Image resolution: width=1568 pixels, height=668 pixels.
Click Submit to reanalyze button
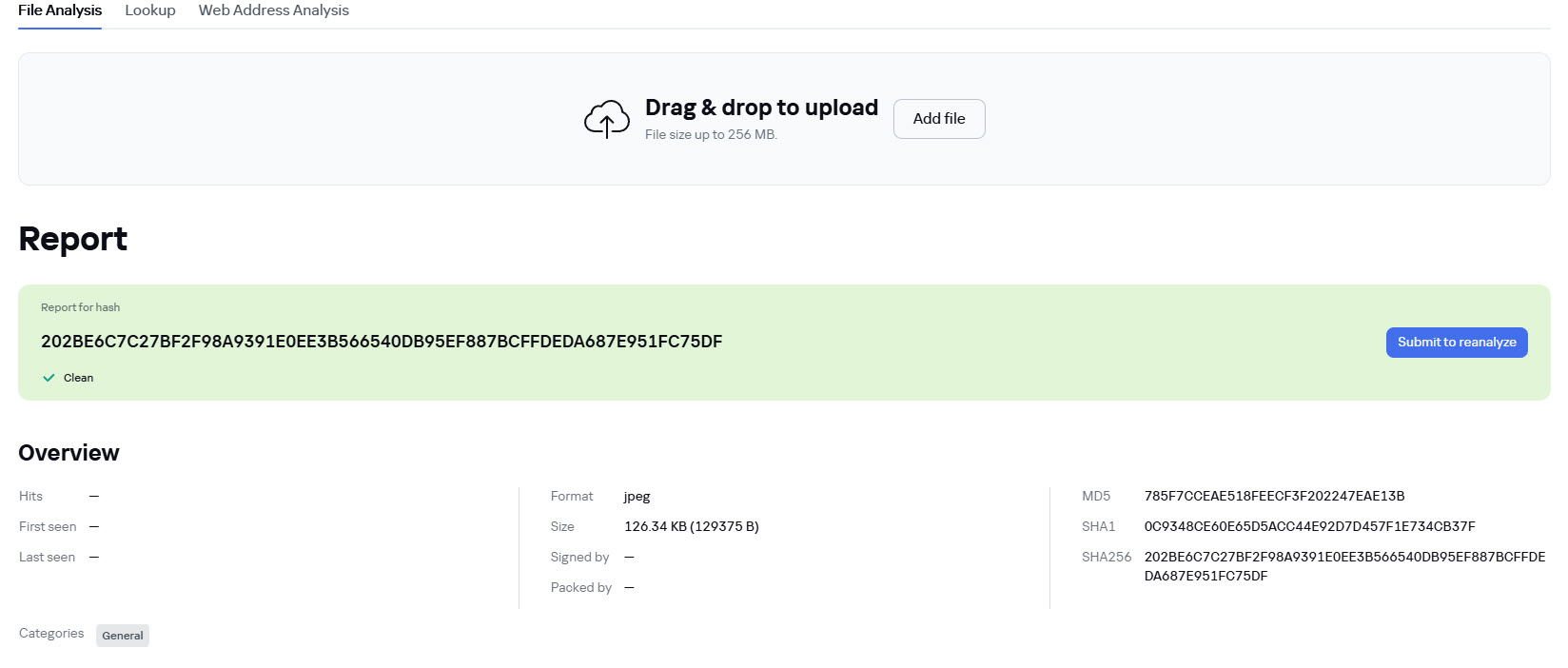click(x=1456, y=343)
